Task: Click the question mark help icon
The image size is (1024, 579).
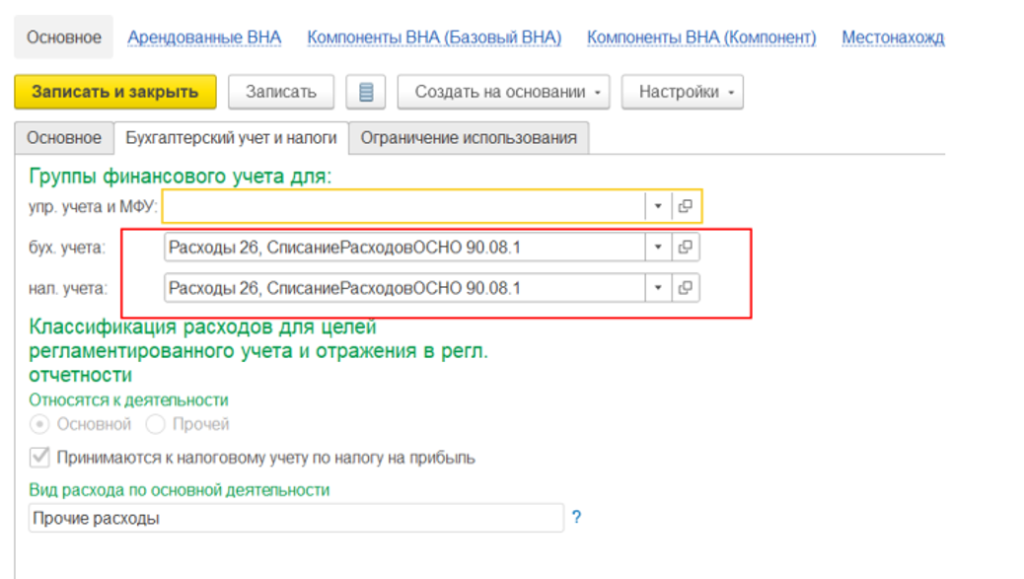Action: 576,518
